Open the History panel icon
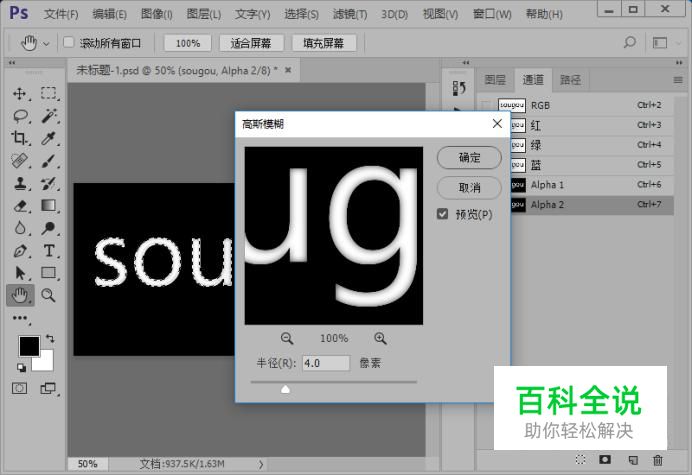 459,88
